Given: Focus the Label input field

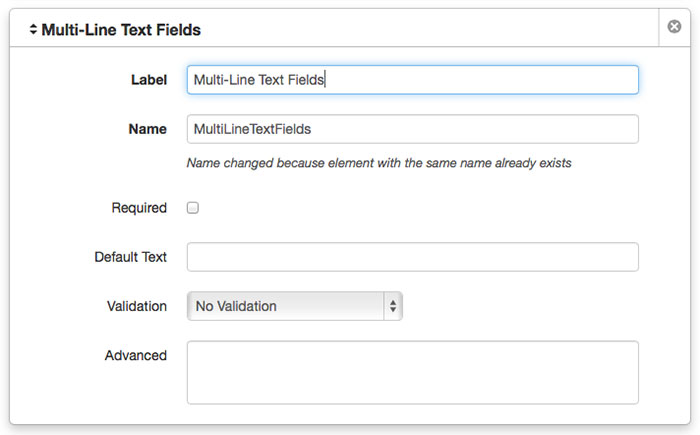Looking at the screenshot, I should pyautogui.click(x=412, y=80).
